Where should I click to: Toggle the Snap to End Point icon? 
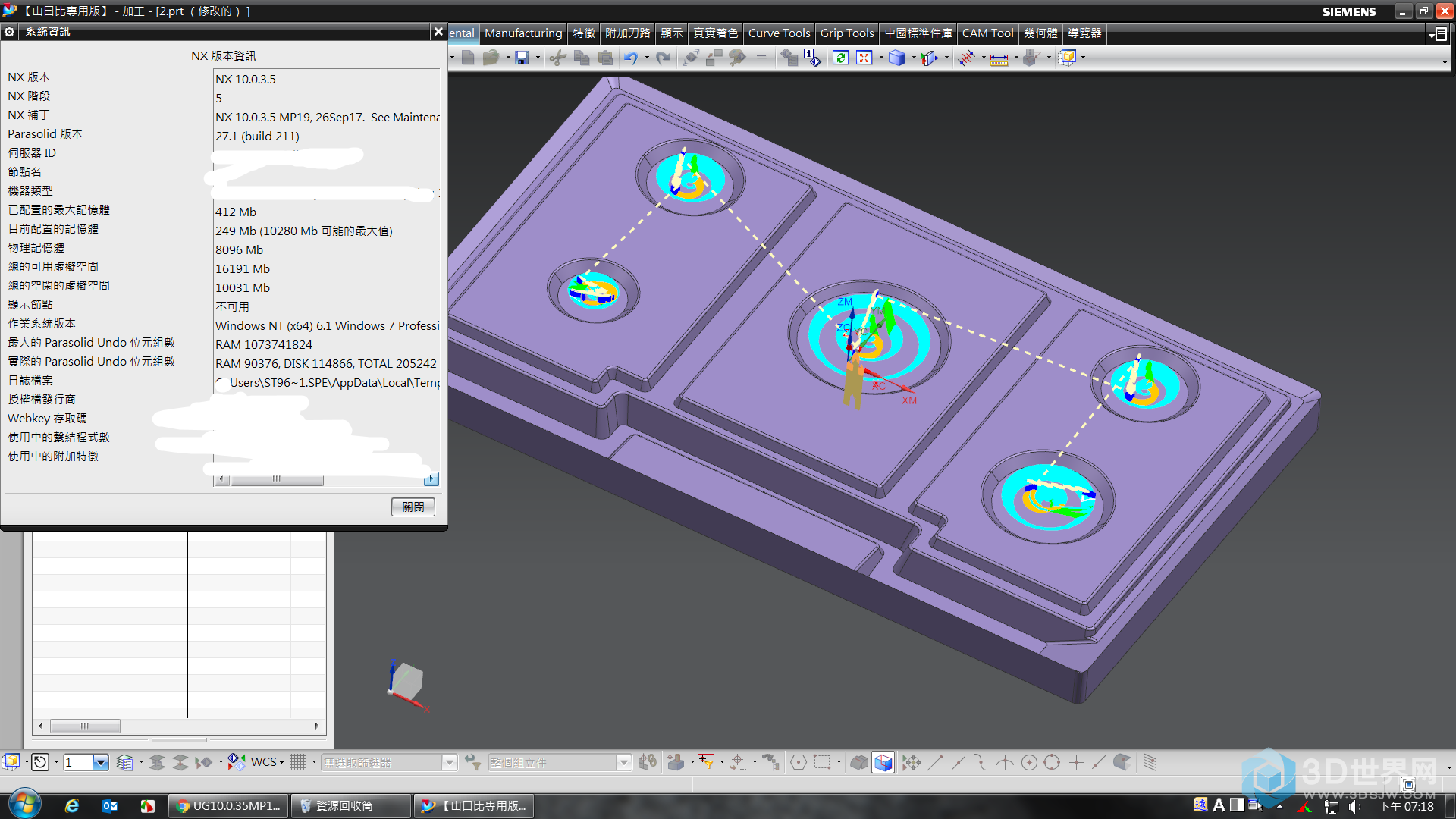coord(935,762)
